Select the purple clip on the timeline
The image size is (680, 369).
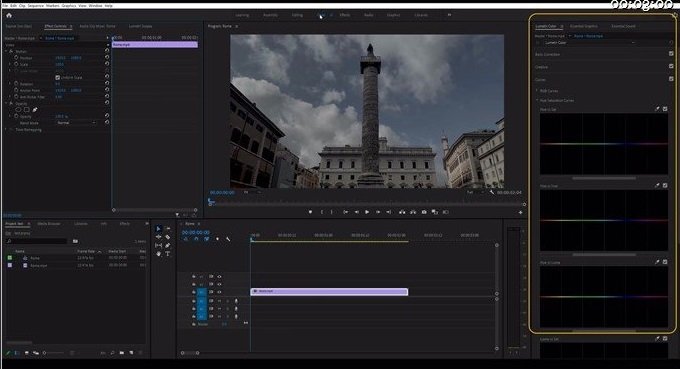click(329, 291)
